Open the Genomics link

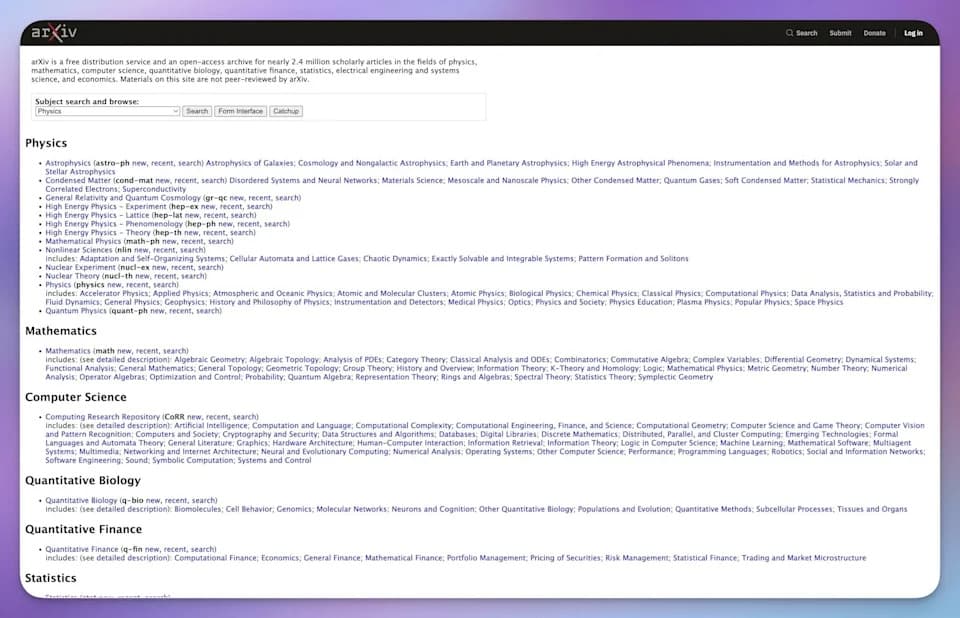click(x=294, y=509)
